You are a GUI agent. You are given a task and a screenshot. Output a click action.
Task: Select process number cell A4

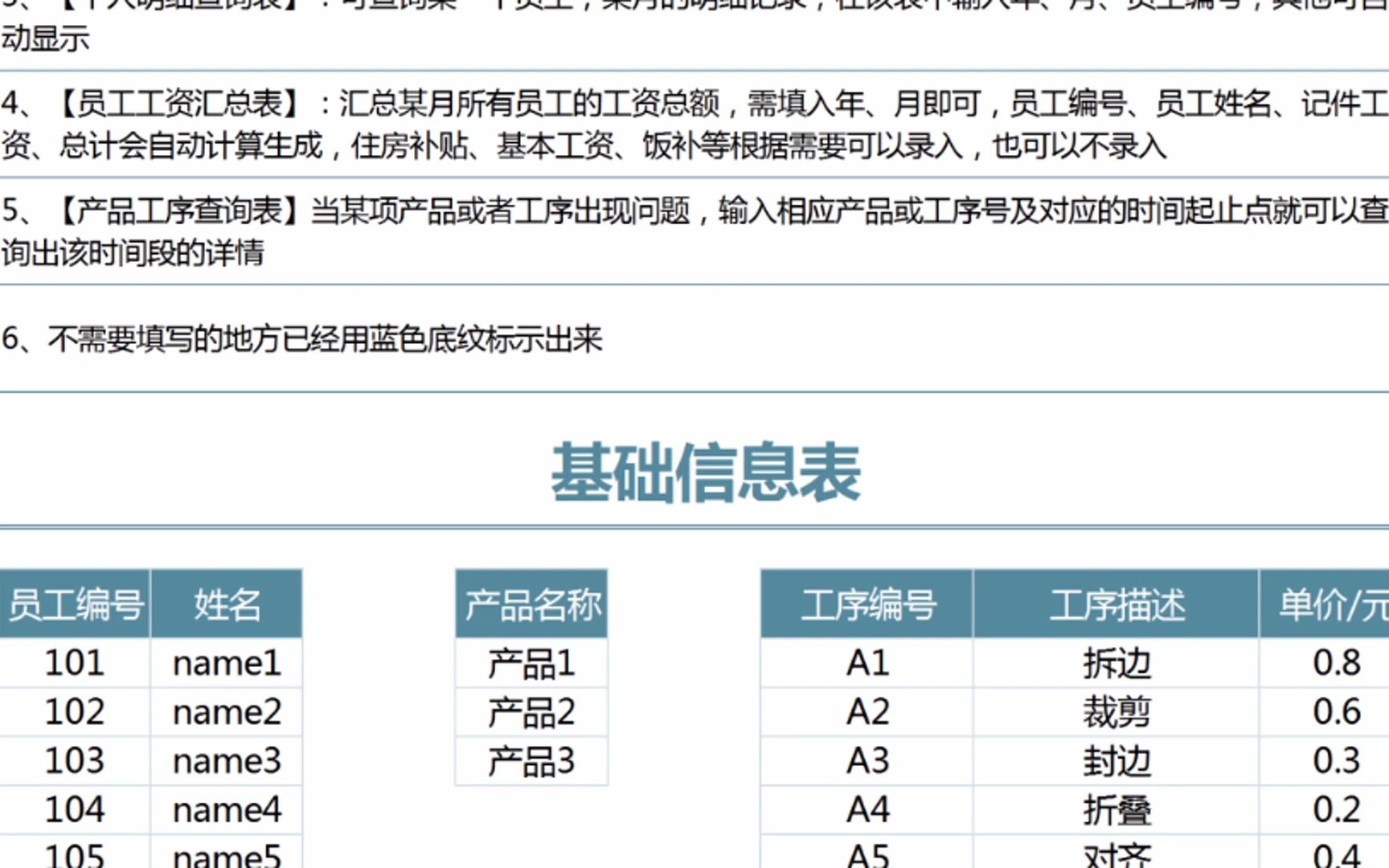pyautogui.click(x=867, y=810)
